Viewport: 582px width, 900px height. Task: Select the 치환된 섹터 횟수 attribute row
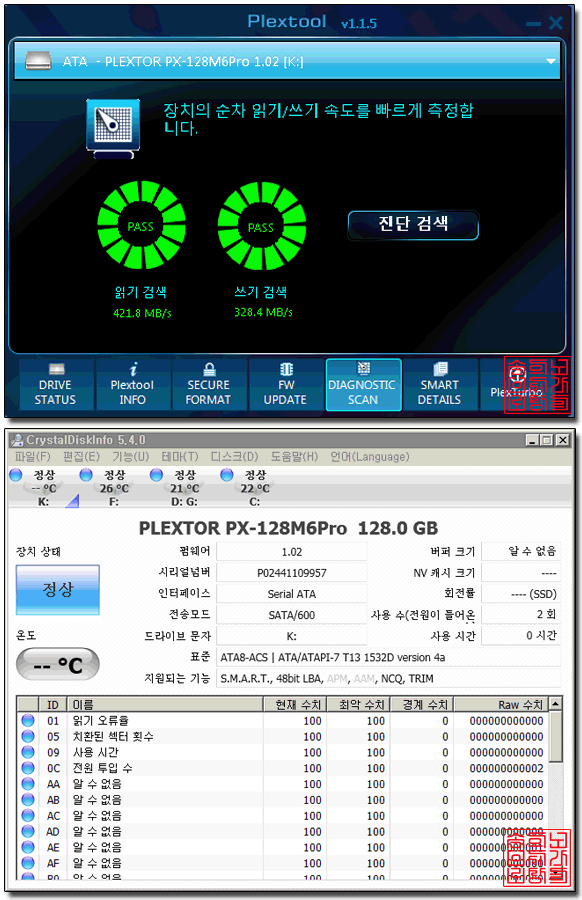click(x=282, y=736)
